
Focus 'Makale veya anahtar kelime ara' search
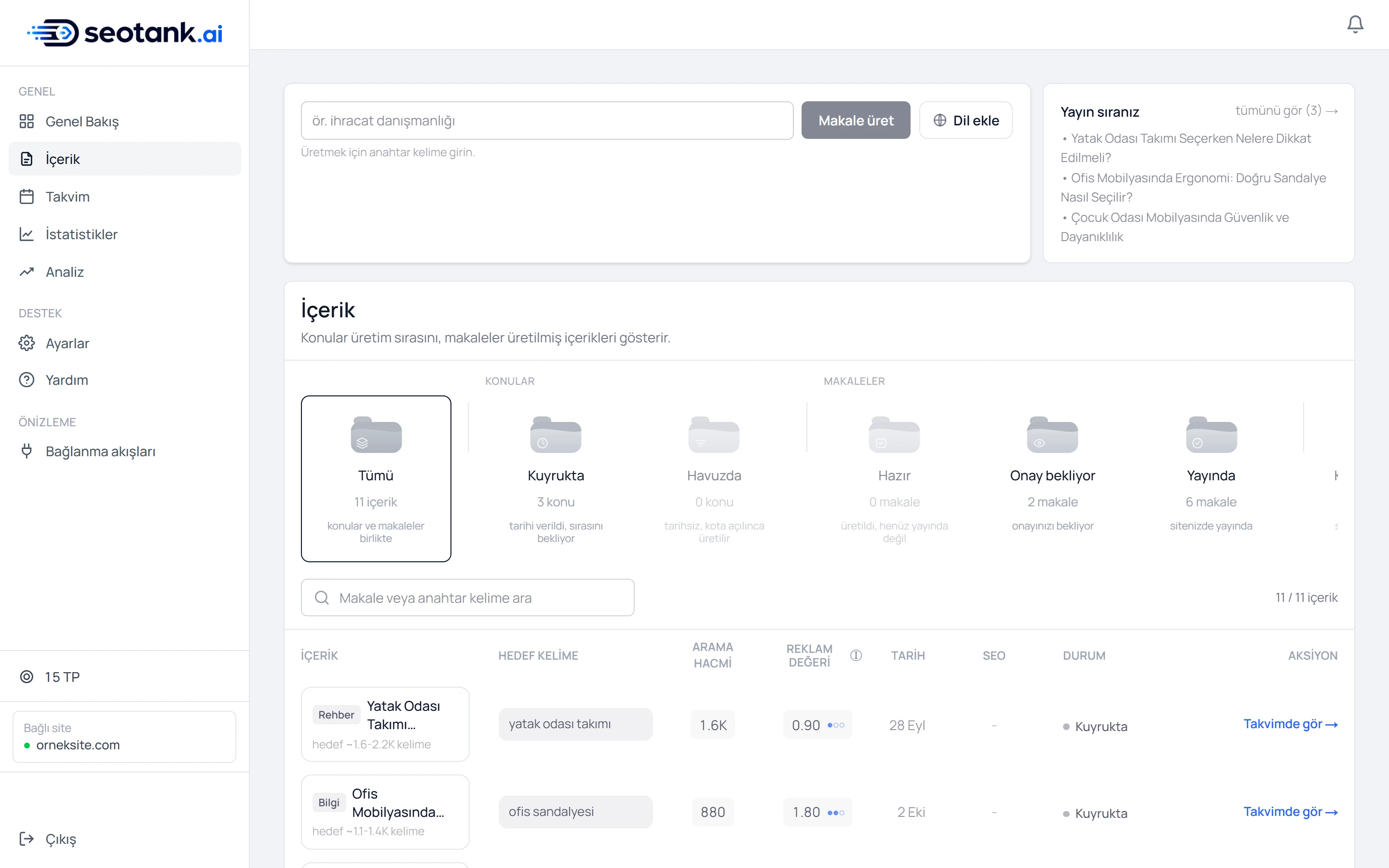click(468, 597)
